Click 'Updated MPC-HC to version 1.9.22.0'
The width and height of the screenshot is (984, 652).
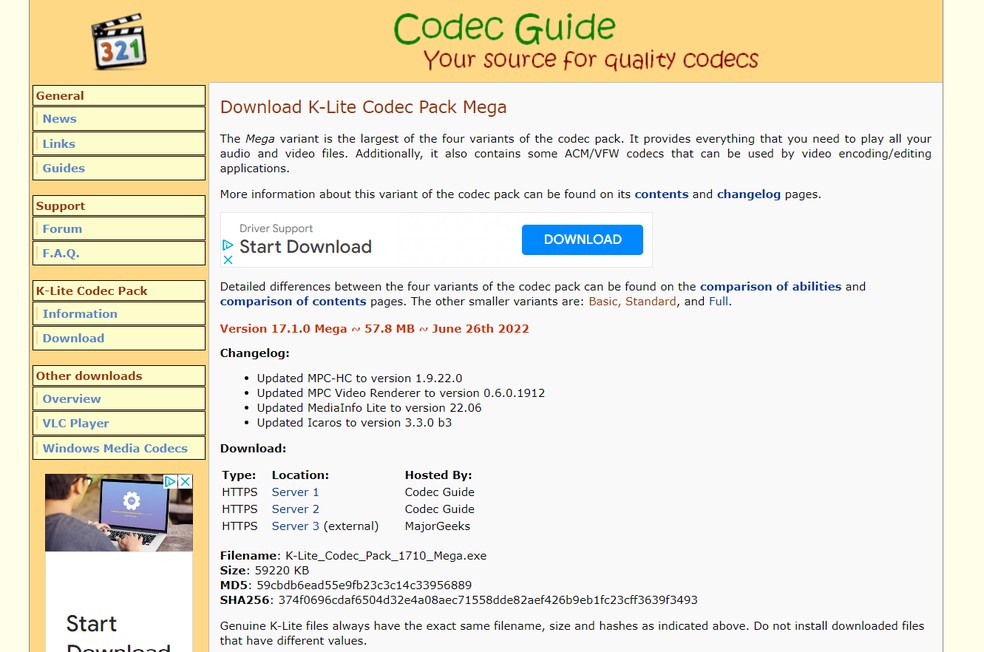(x=360, y=378)
